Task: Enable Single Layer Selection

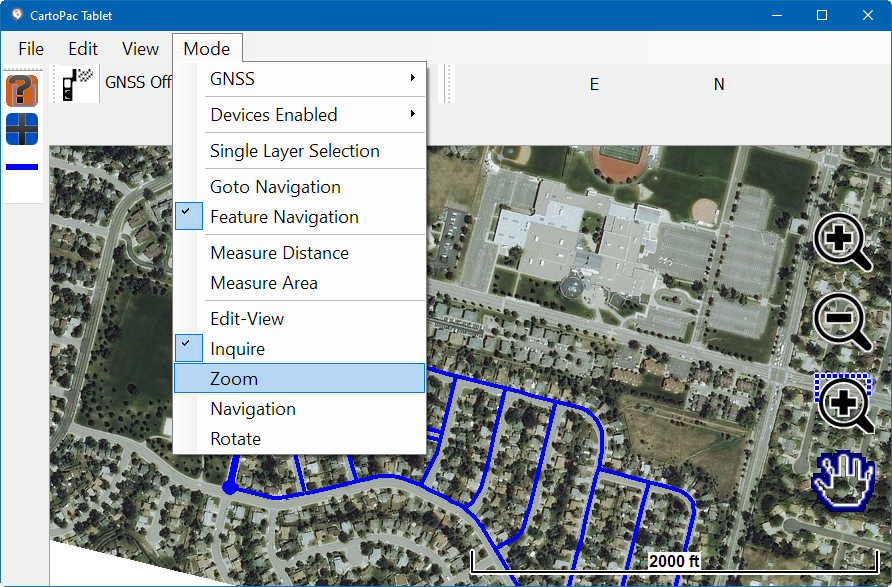Action: [295, 151]
